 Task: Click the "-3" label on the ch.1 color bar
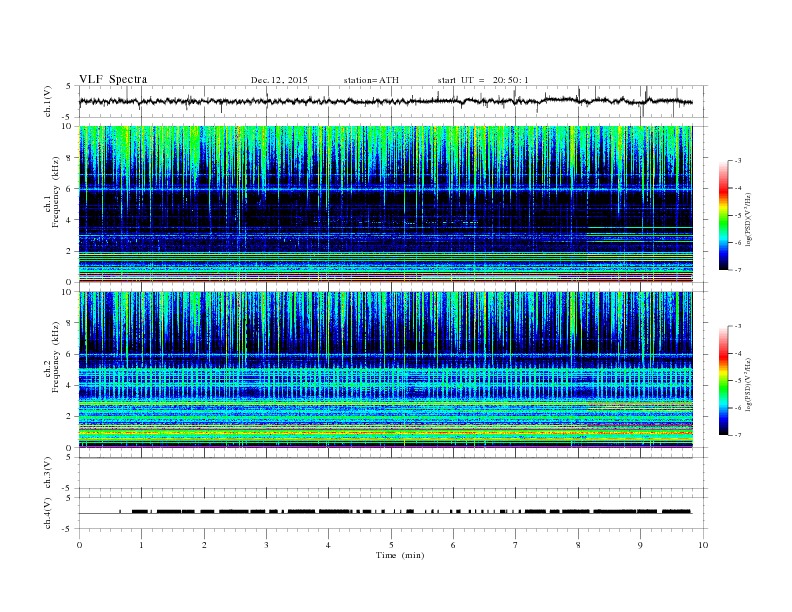pos(738,161)
